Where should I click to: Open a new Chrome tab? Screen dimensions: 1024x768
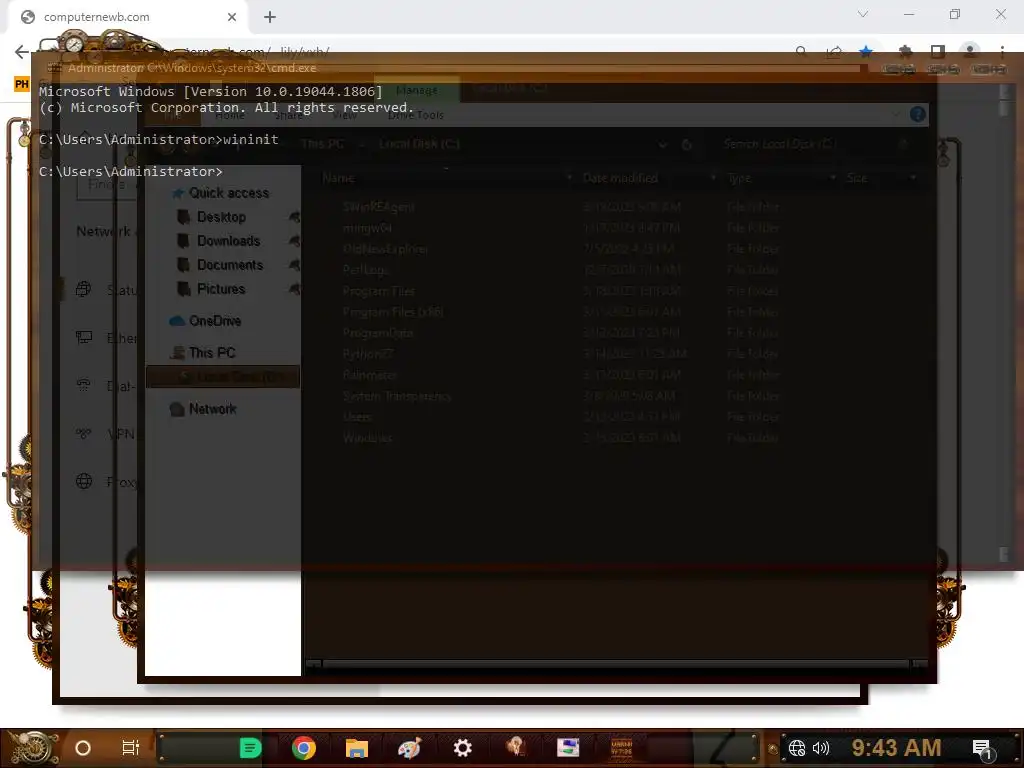click(x=270, y=17)
